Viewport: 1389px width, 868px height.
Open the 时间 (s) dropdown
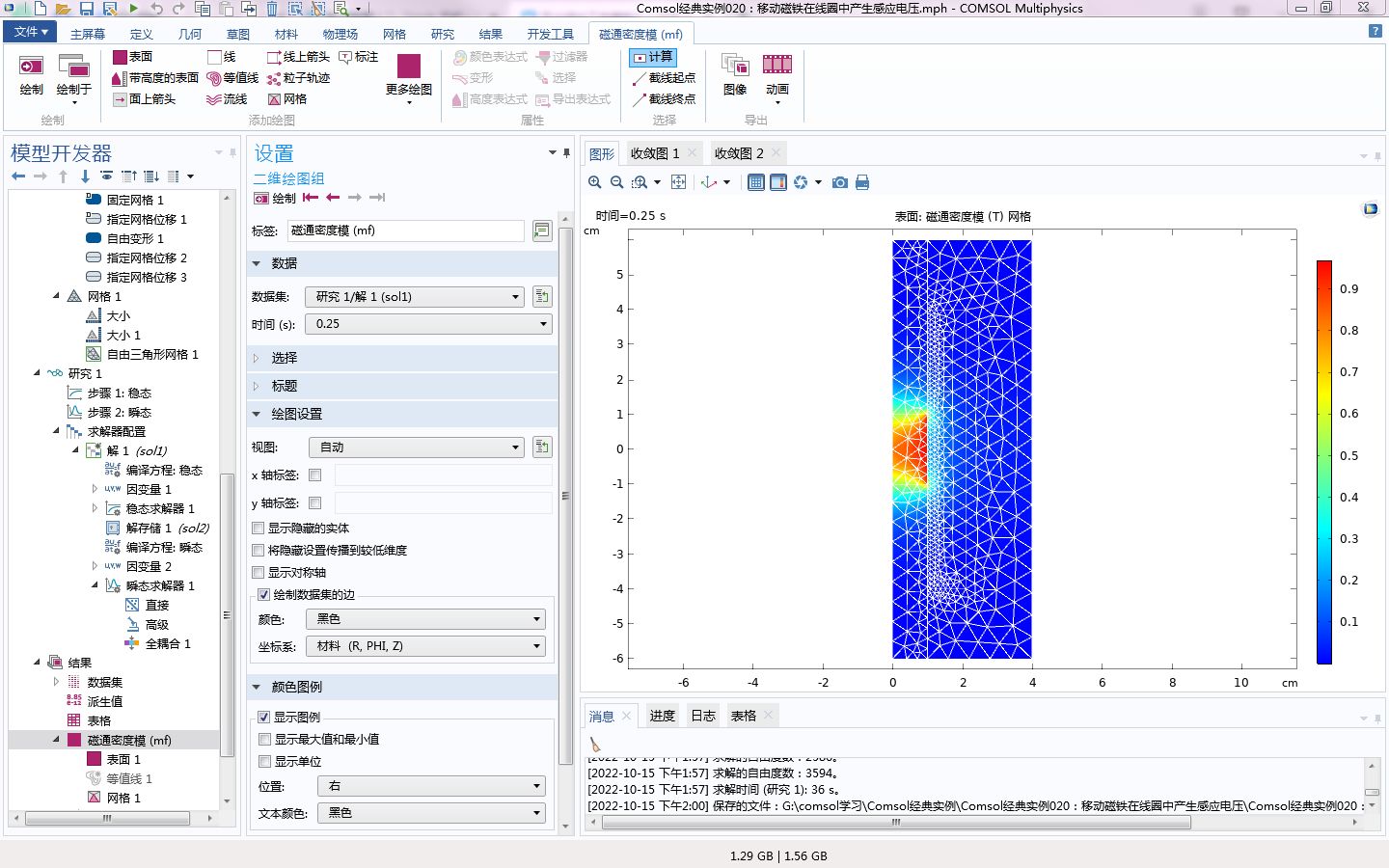[x=543, y=324]
